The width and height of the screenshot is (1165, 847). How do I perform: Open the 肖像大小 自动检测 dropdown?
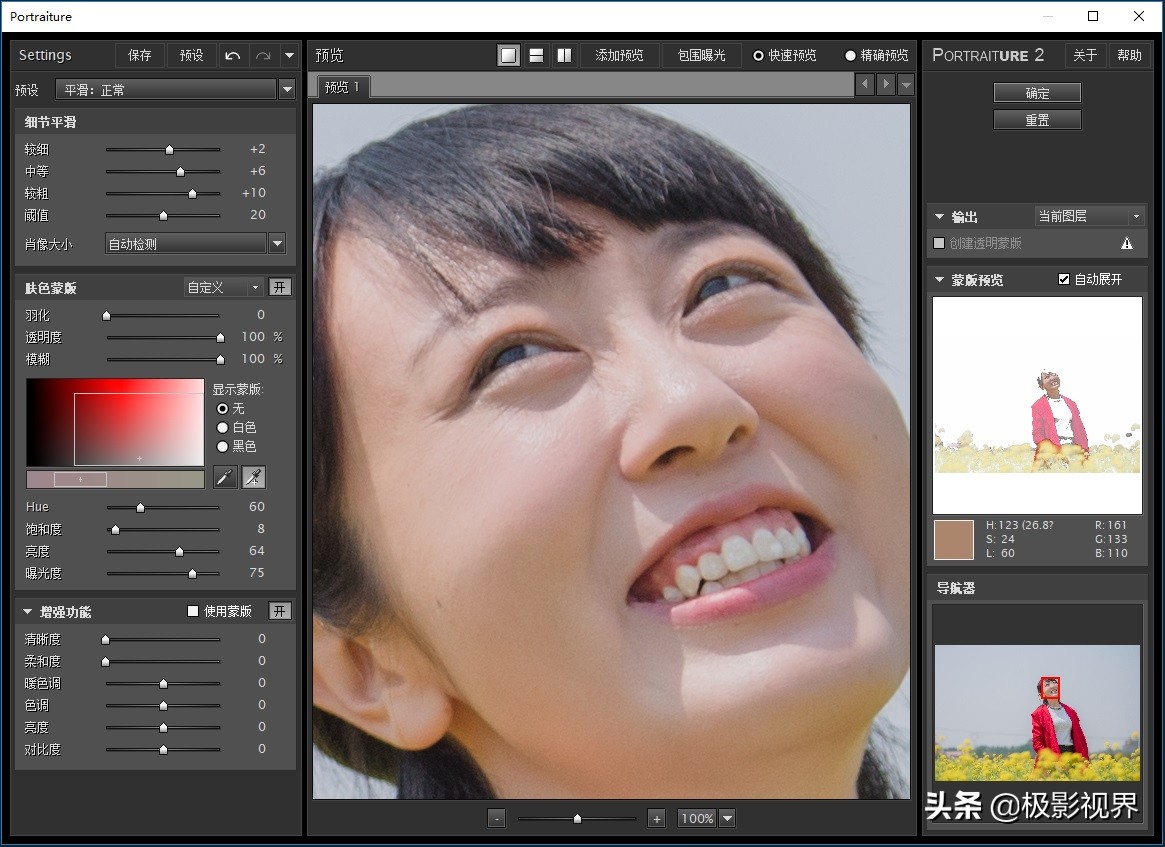tap(277, 243)
